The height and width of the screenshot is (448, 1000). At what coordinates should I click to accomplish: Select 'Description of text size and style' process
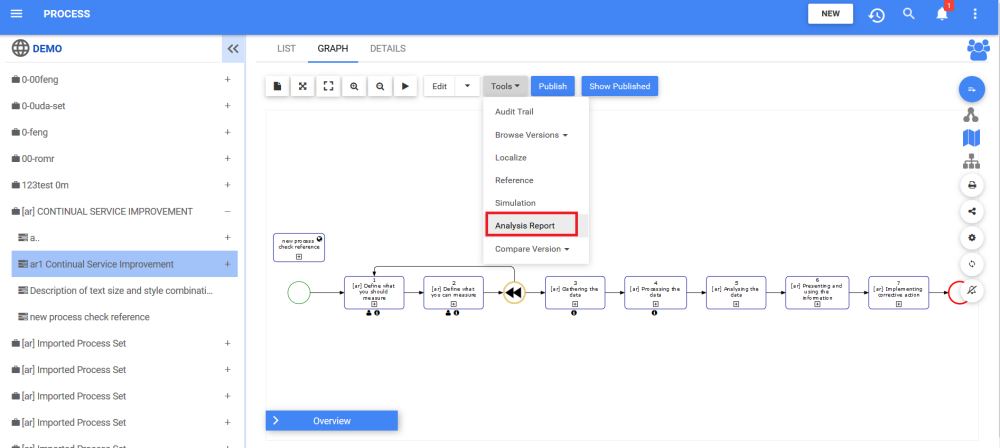click(121, 290)
